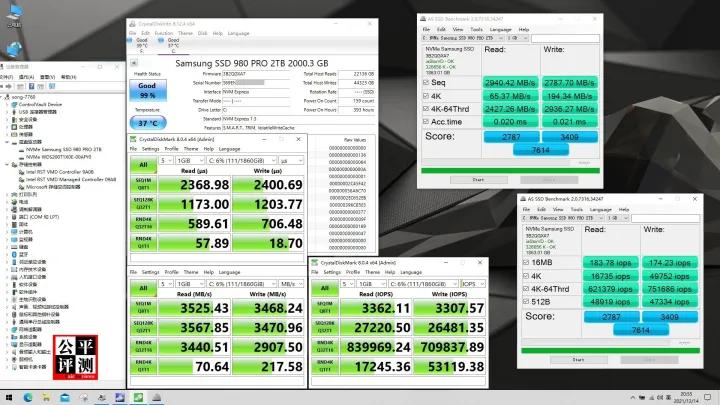Open Profile menu in the μs CrystalDiskMark window
The image size is (720, 405).
[x=171, y=149]
